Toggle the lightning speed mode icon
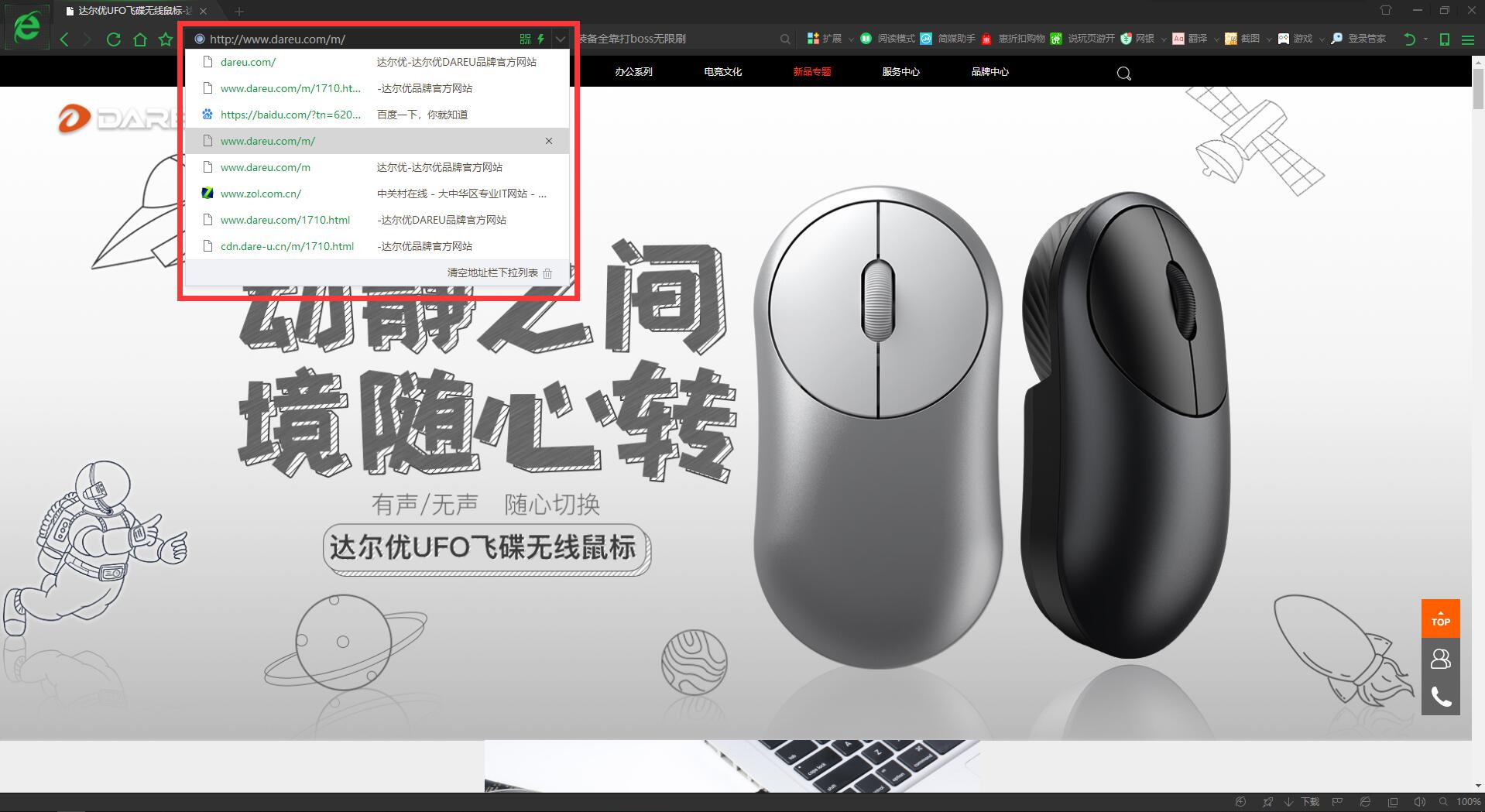 point(540,39)
